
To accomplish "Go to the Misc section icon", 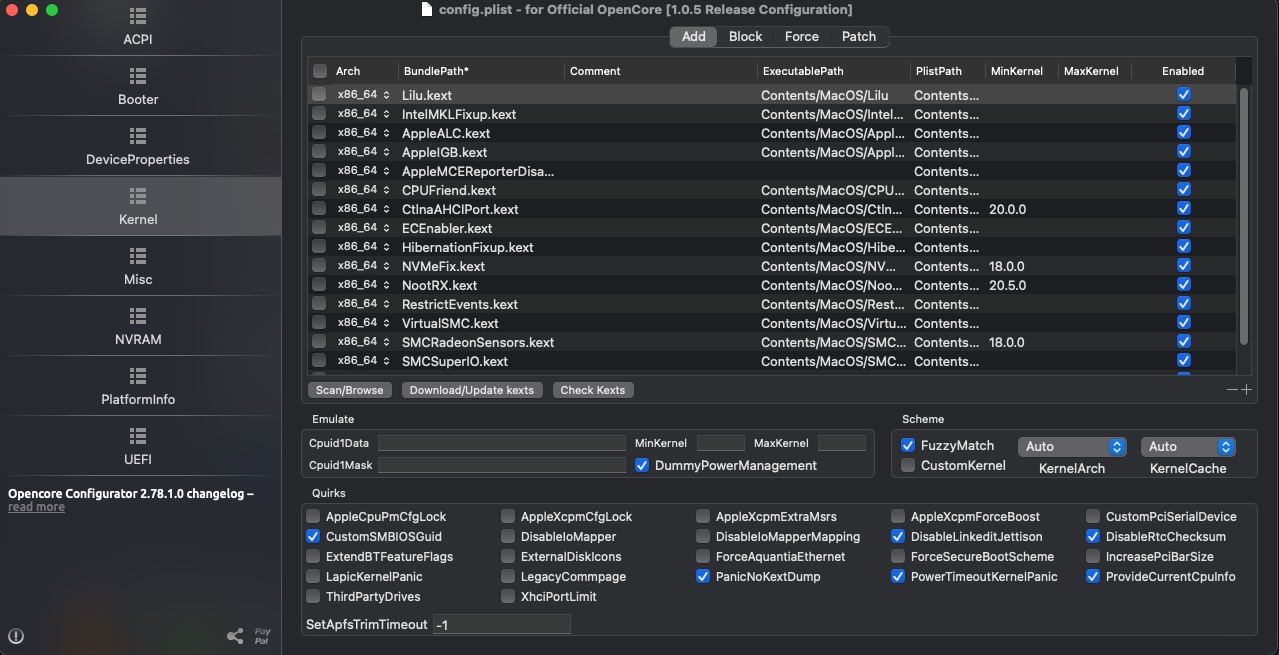I will click(x=138, y=256).
